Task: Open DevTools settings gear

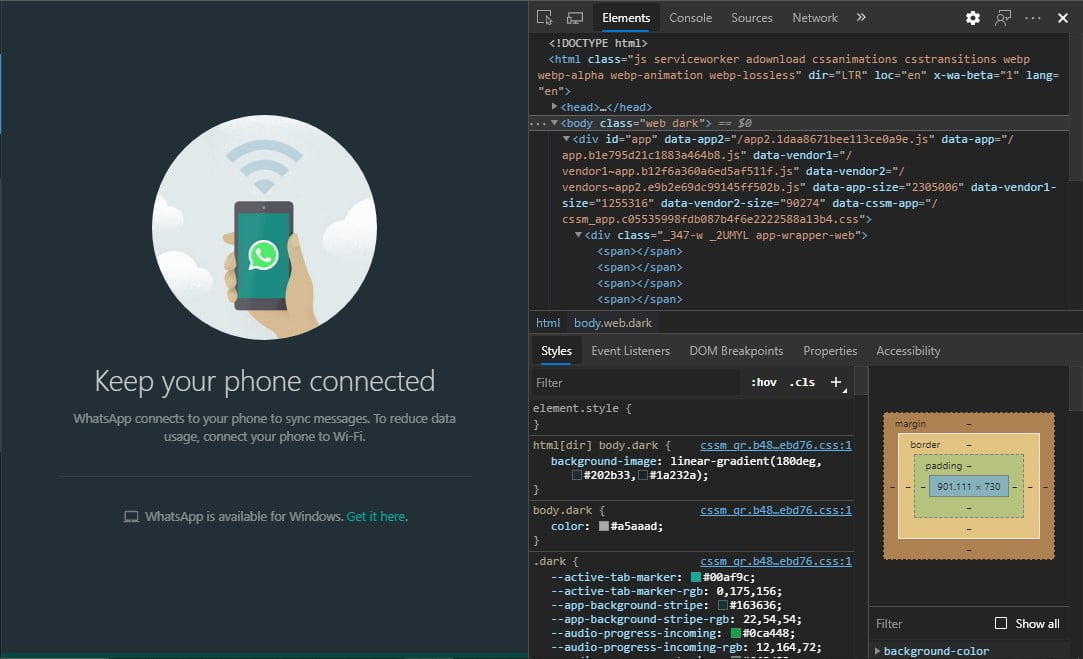Action: pos(972,18)
